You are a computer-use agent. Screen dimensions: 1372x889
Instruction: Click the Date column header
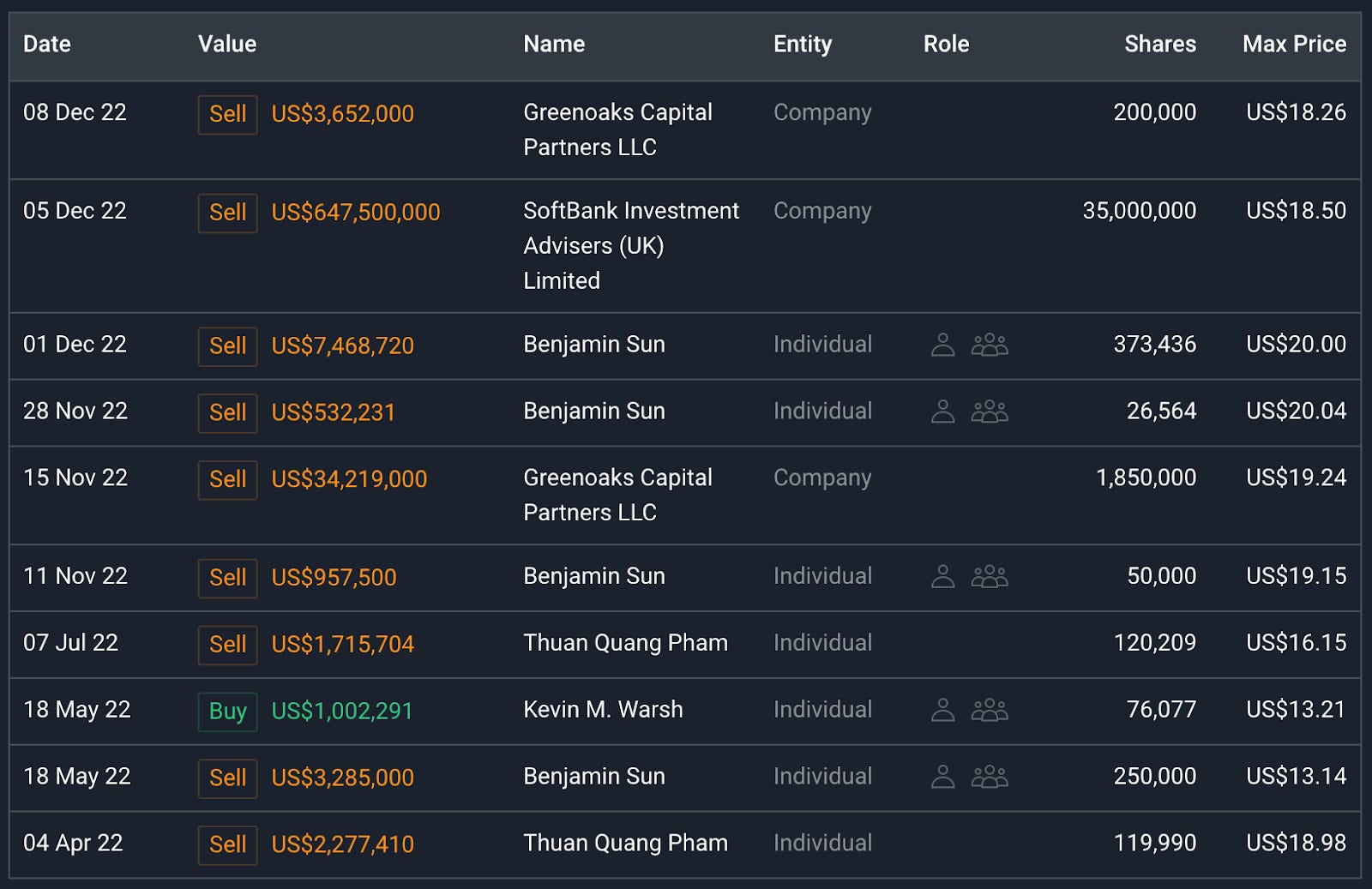[x=47, y=45]
